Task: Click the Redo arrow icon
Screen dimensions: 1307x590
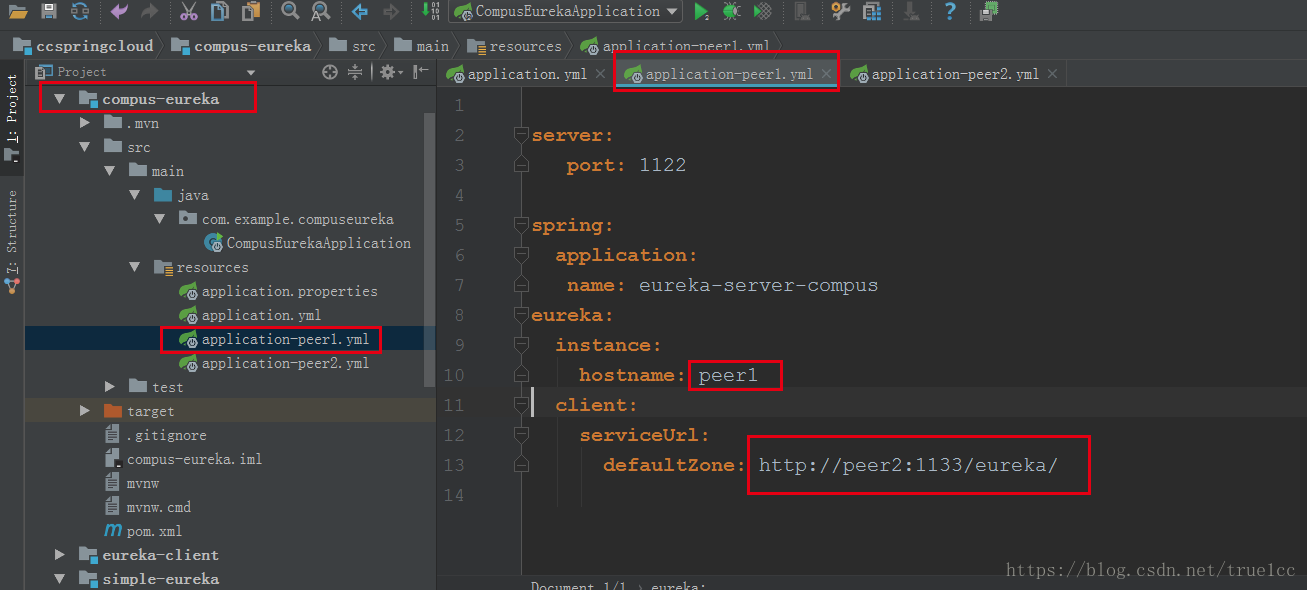Action: [x=150, y=12]
